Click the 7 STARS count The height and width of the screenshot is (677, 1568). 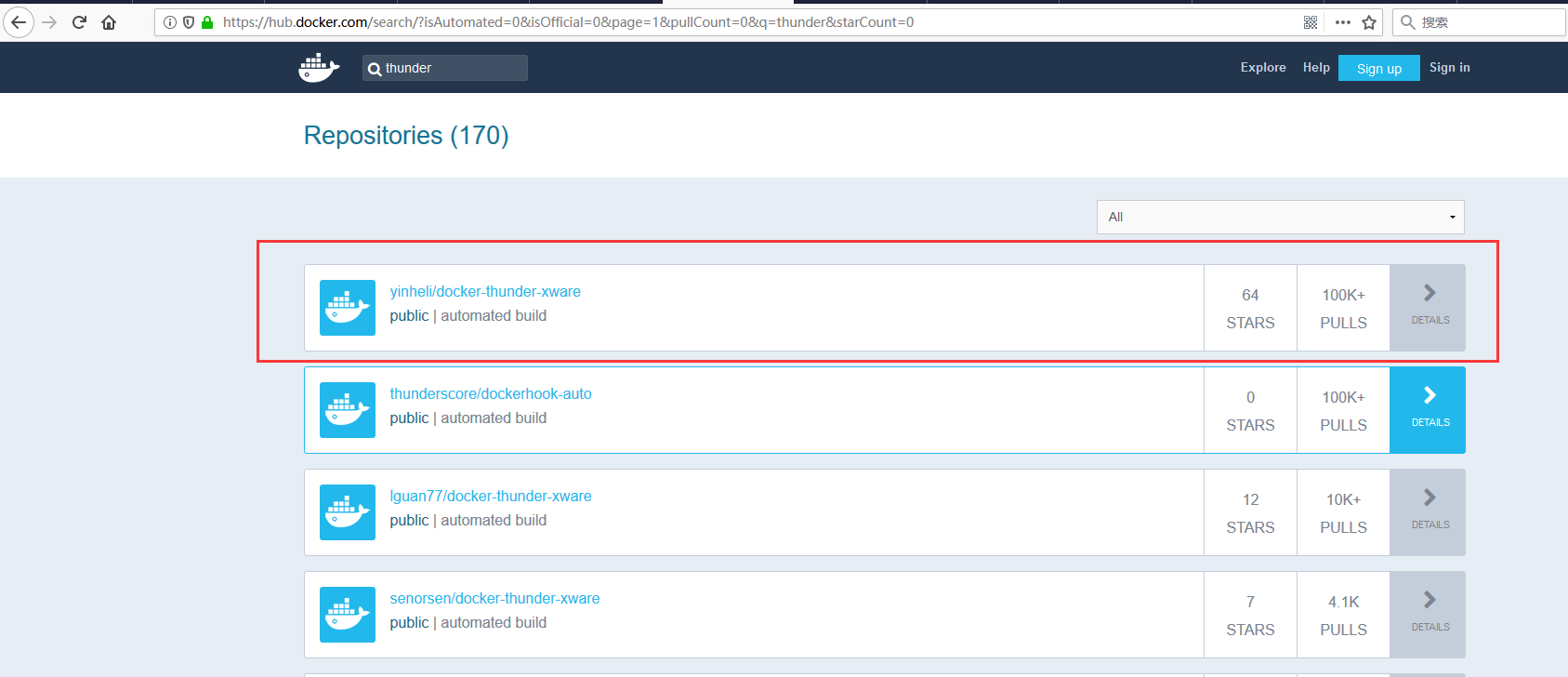tap(1250, 615)
